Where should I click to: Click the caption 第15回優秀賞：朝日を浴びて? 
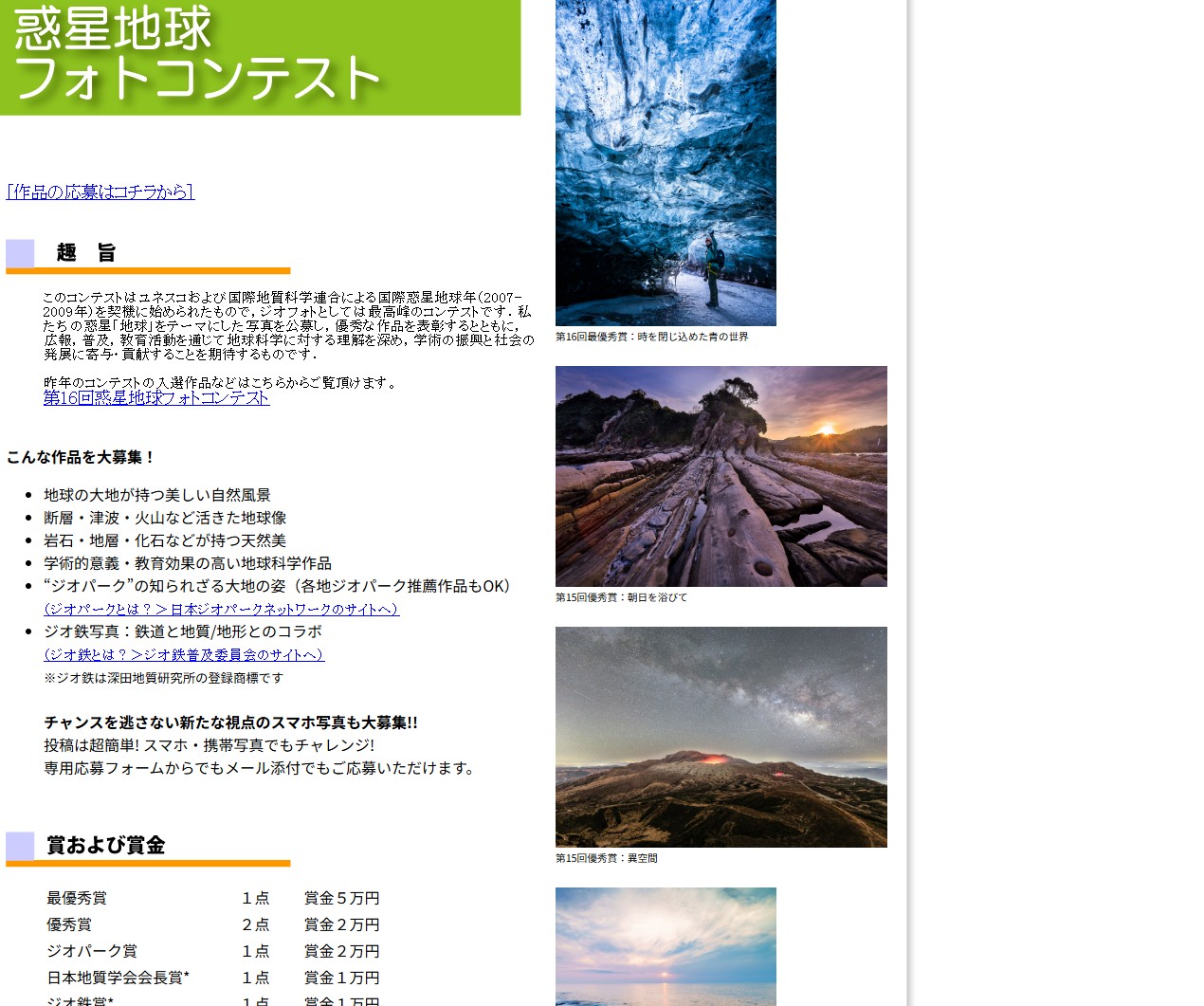[621, 597]
